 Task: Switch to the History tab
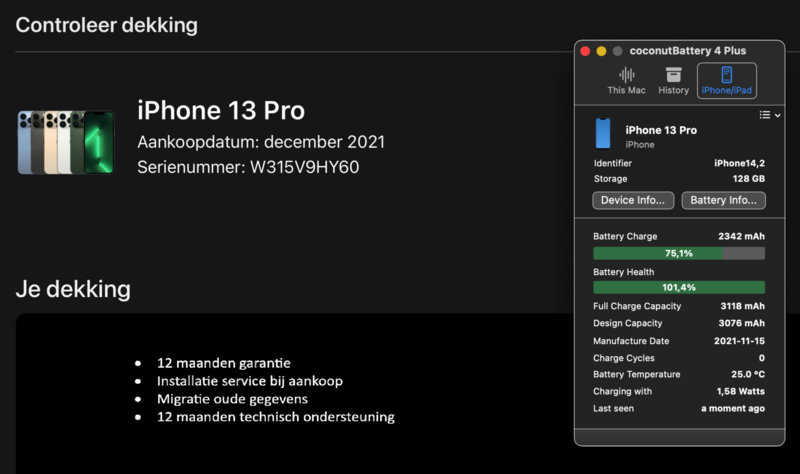673,81
